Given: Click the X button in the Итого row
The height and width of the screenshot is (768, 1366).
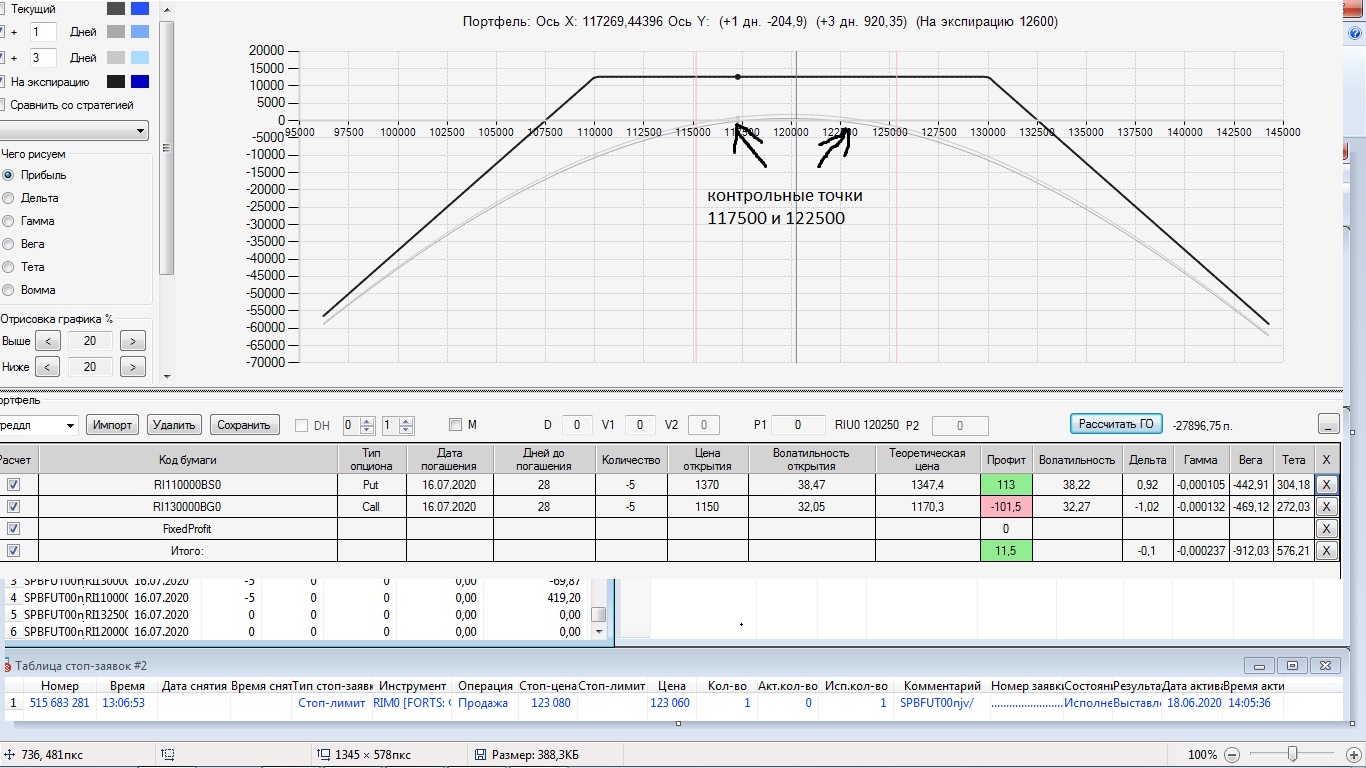Looking at the screenshot, I should click(x=1326, y=550).
